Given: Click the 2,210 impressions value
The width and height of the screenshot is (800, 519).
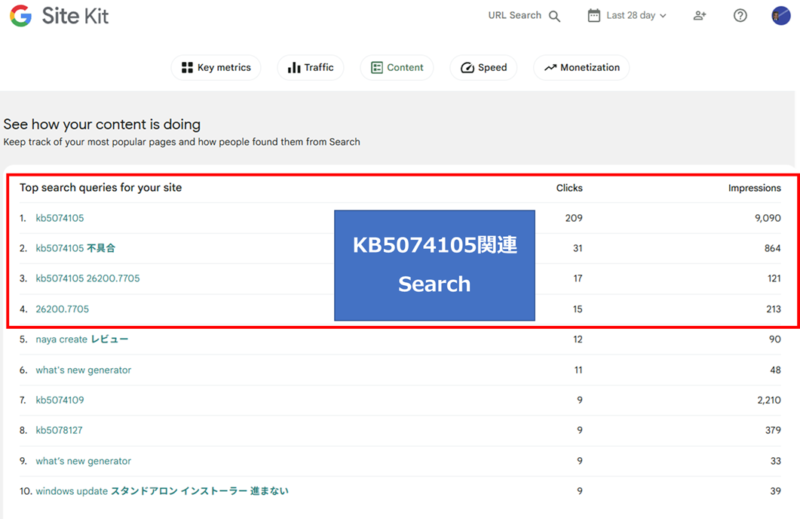Looking at the screenshot, I should pyautogui.click(x=768, y=400).
